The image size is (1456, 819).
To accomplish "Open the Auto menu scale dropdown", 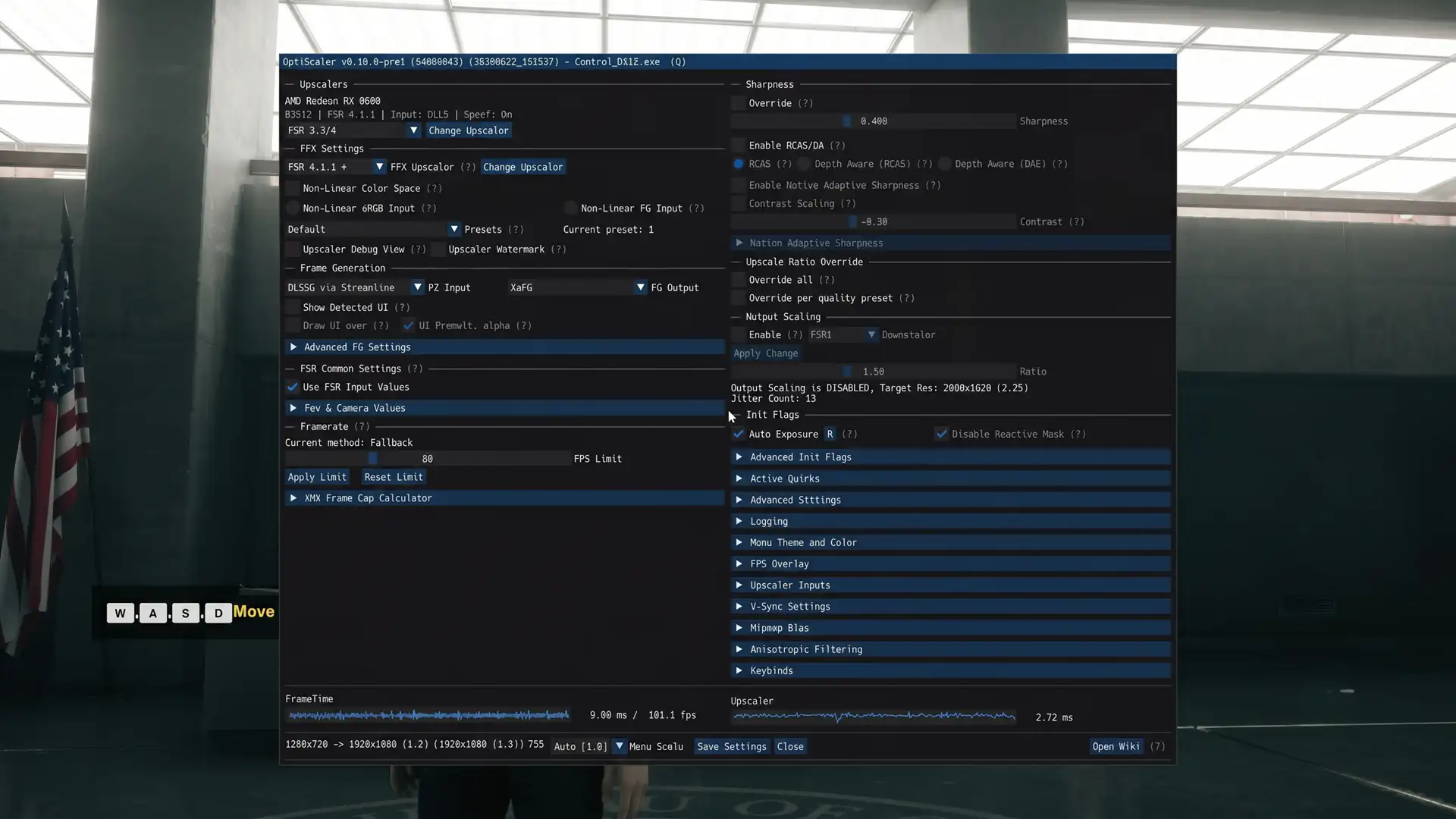I will (x=588, y=746).
